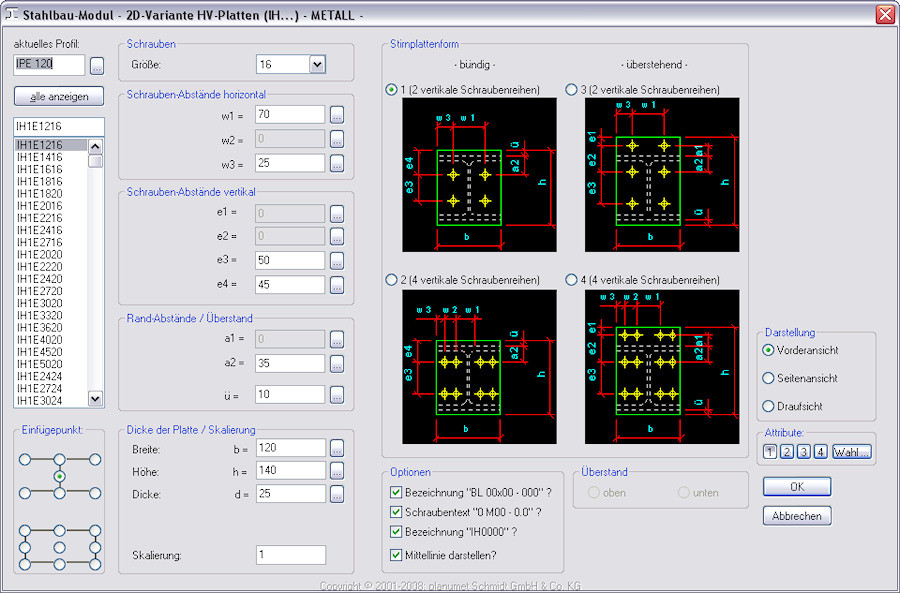Click the list scrollbar up arrow
Viewport: 900px width, 593px height.
(95, 146)
